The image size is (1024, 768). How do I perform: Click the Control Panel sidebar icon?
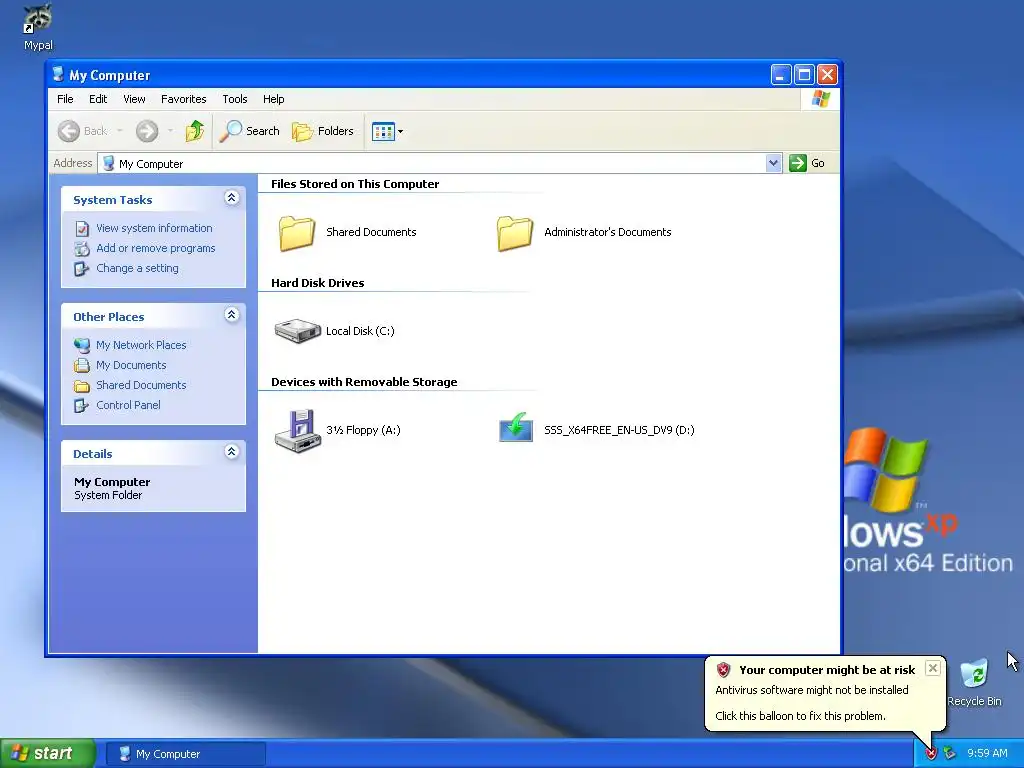coord(82,406)
